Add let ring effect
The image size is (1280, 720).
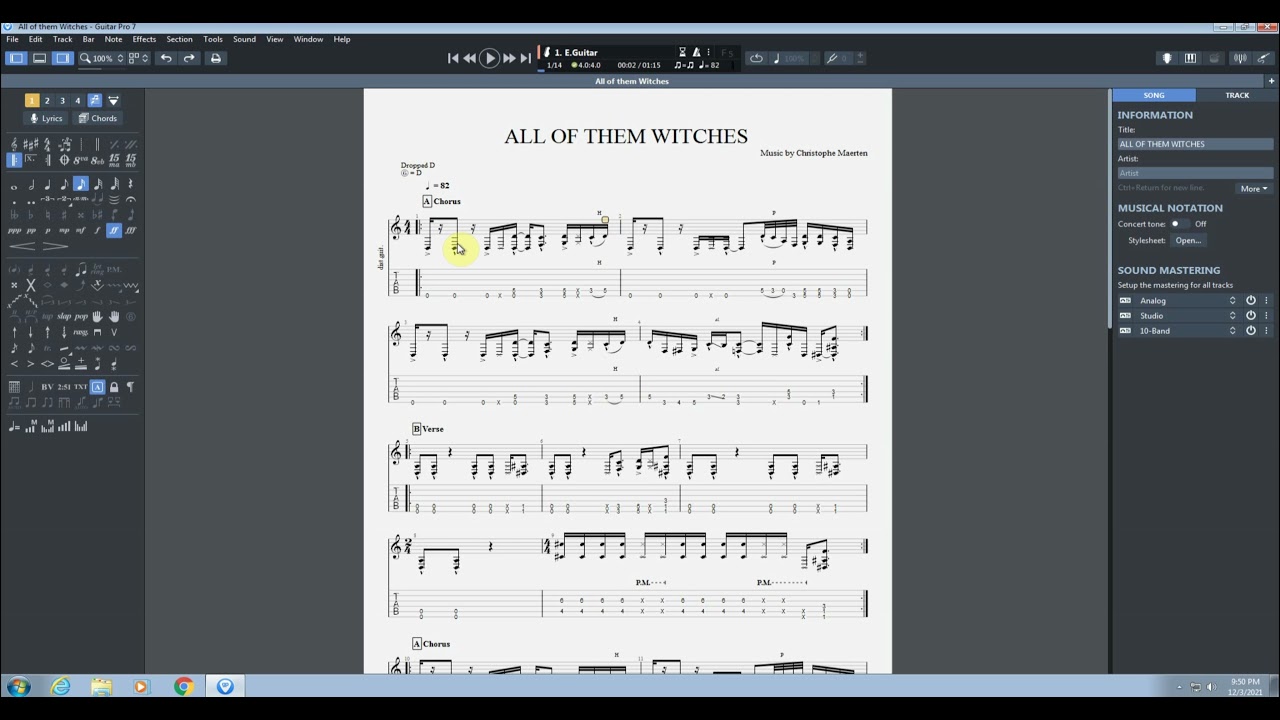point(97,270)
